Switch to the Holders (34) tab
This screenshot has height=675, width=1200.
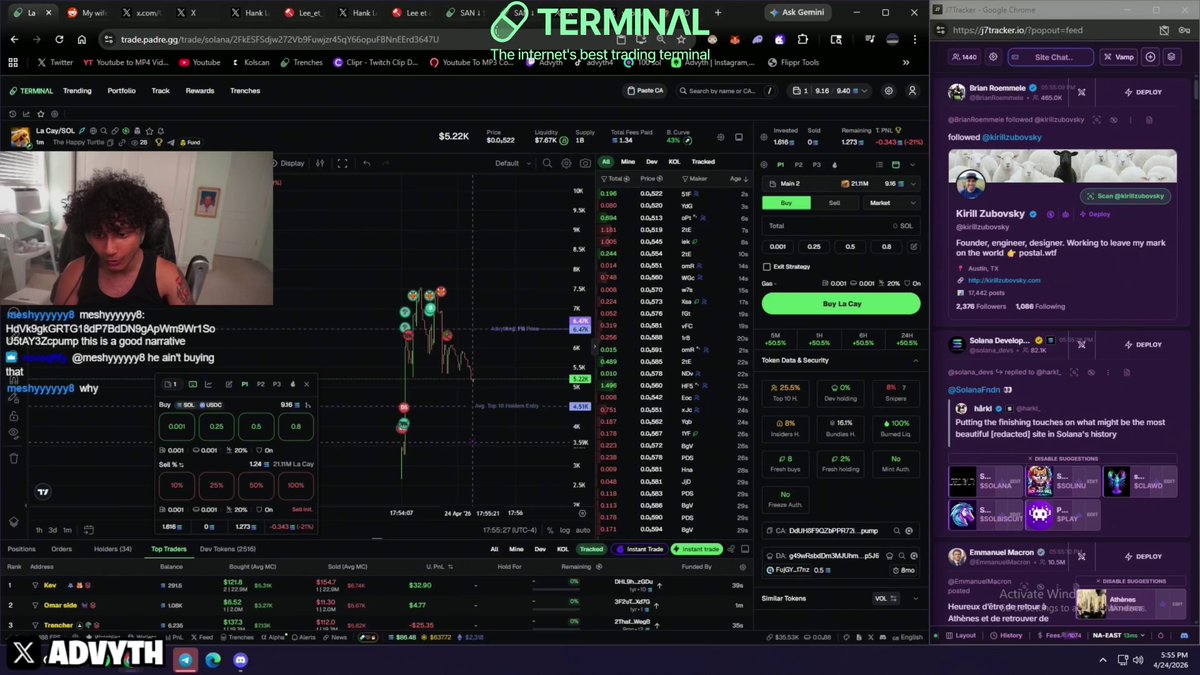113,549
